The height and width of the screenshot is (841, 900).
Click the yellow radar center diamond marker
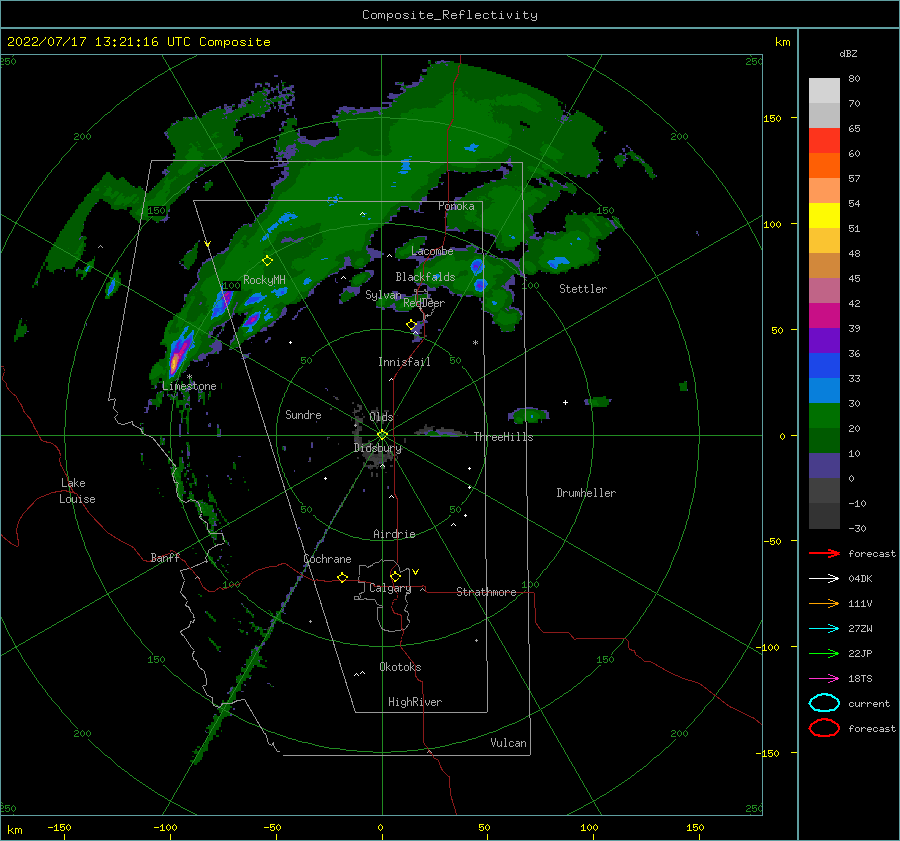pos(382,435)
